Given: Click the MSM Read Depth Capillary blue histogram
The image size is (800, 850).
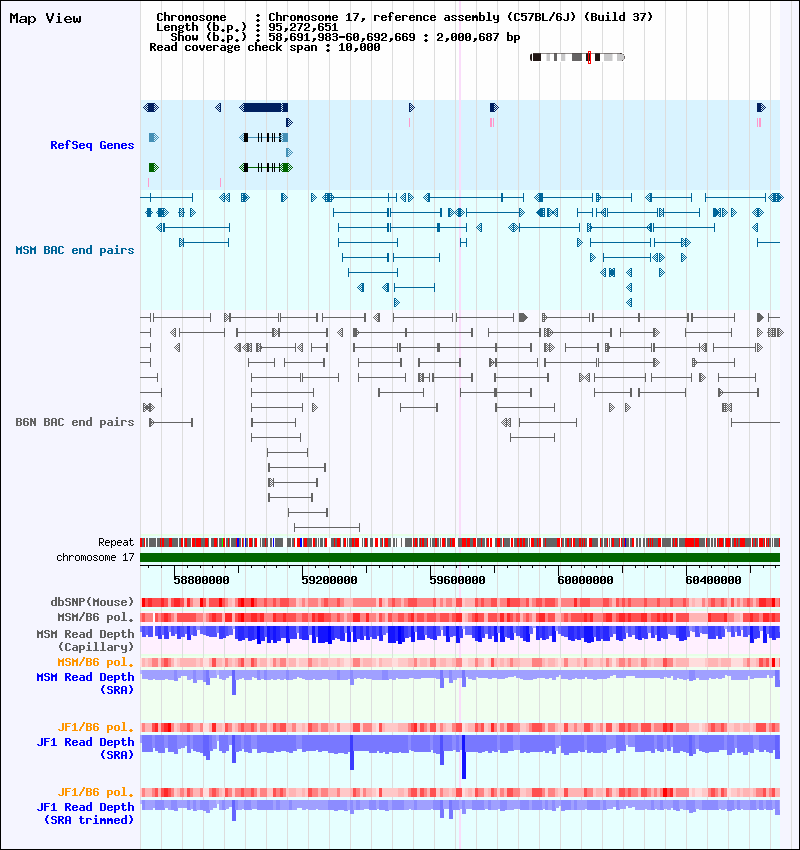Looking at the screenshot, I should click(460, 635).
